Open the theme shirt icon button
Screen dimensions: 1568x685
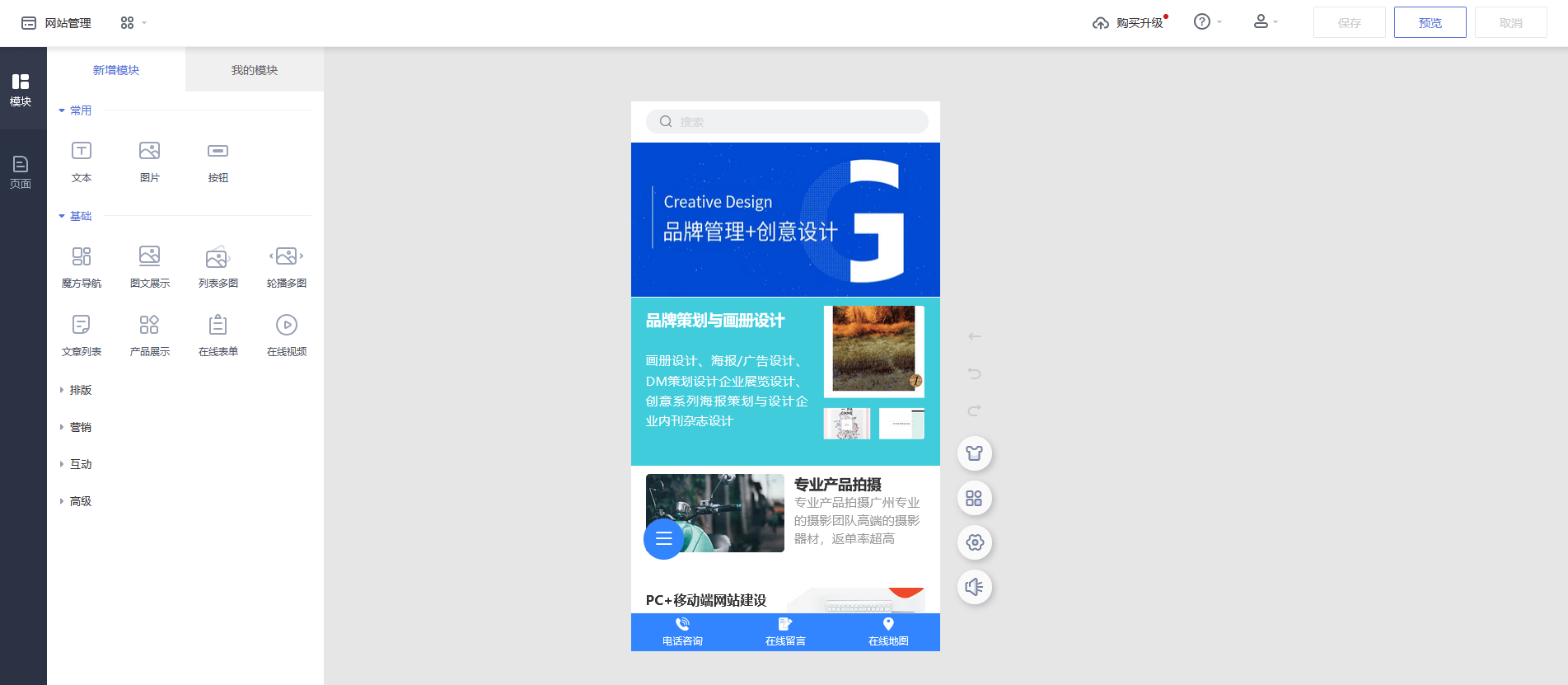[x=974, y=453]
